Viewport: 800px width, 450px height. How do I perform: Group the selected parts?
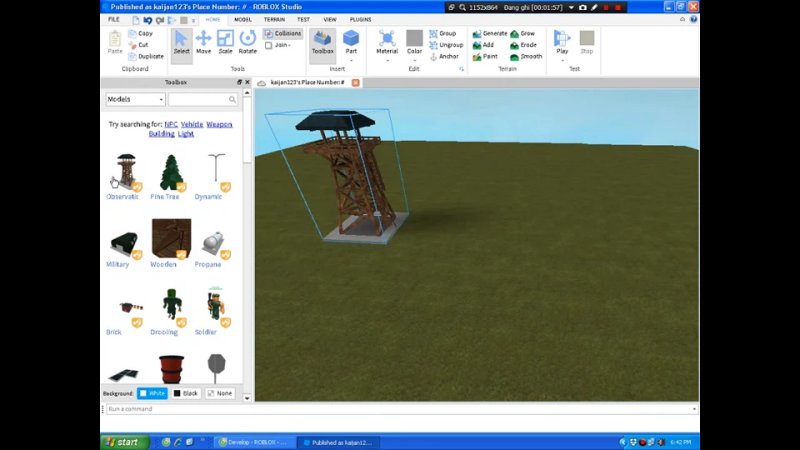(x=442, y=33)
